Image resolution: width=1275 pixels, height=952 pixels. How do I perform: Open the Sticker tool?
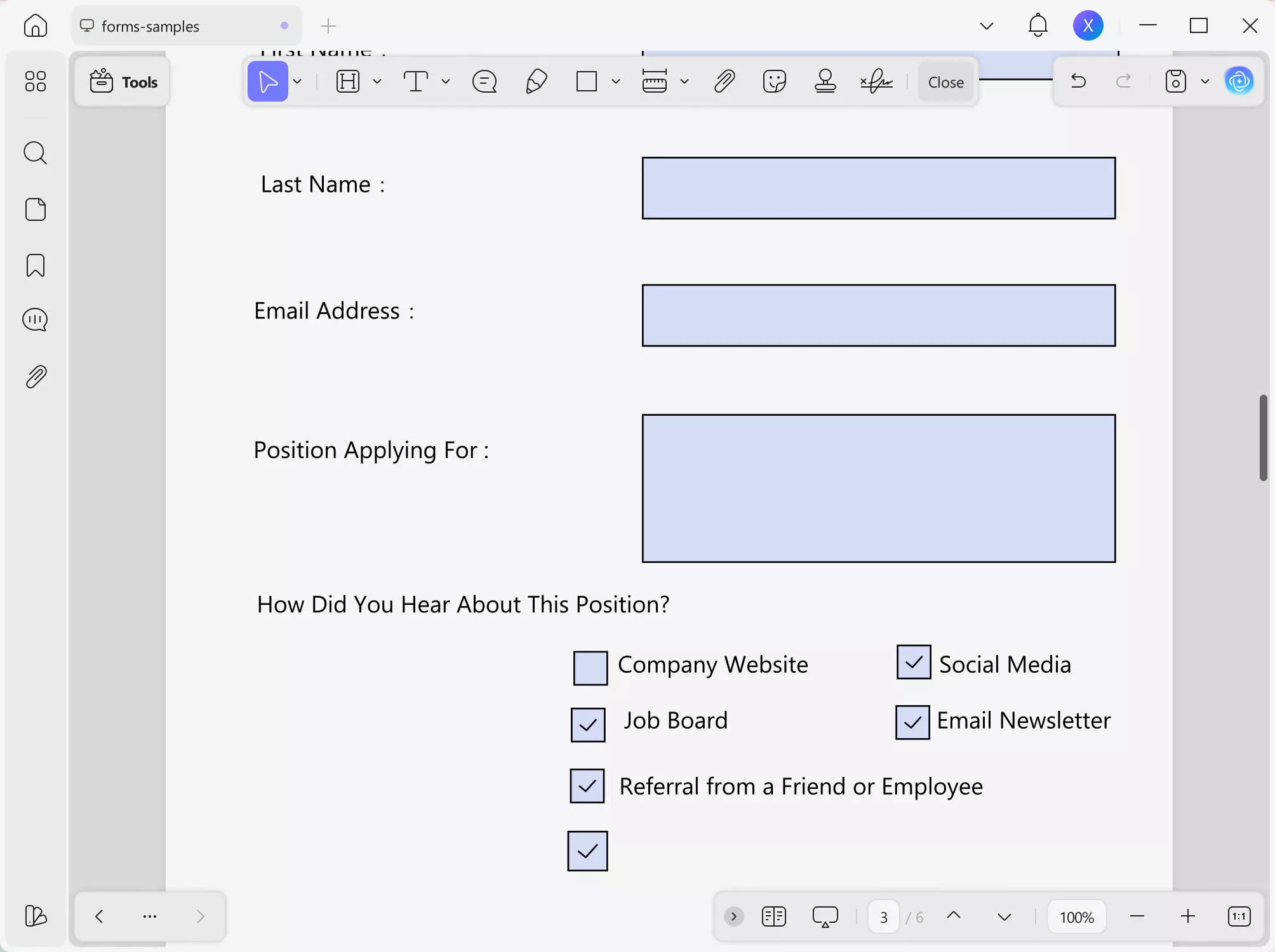[775, 81]
